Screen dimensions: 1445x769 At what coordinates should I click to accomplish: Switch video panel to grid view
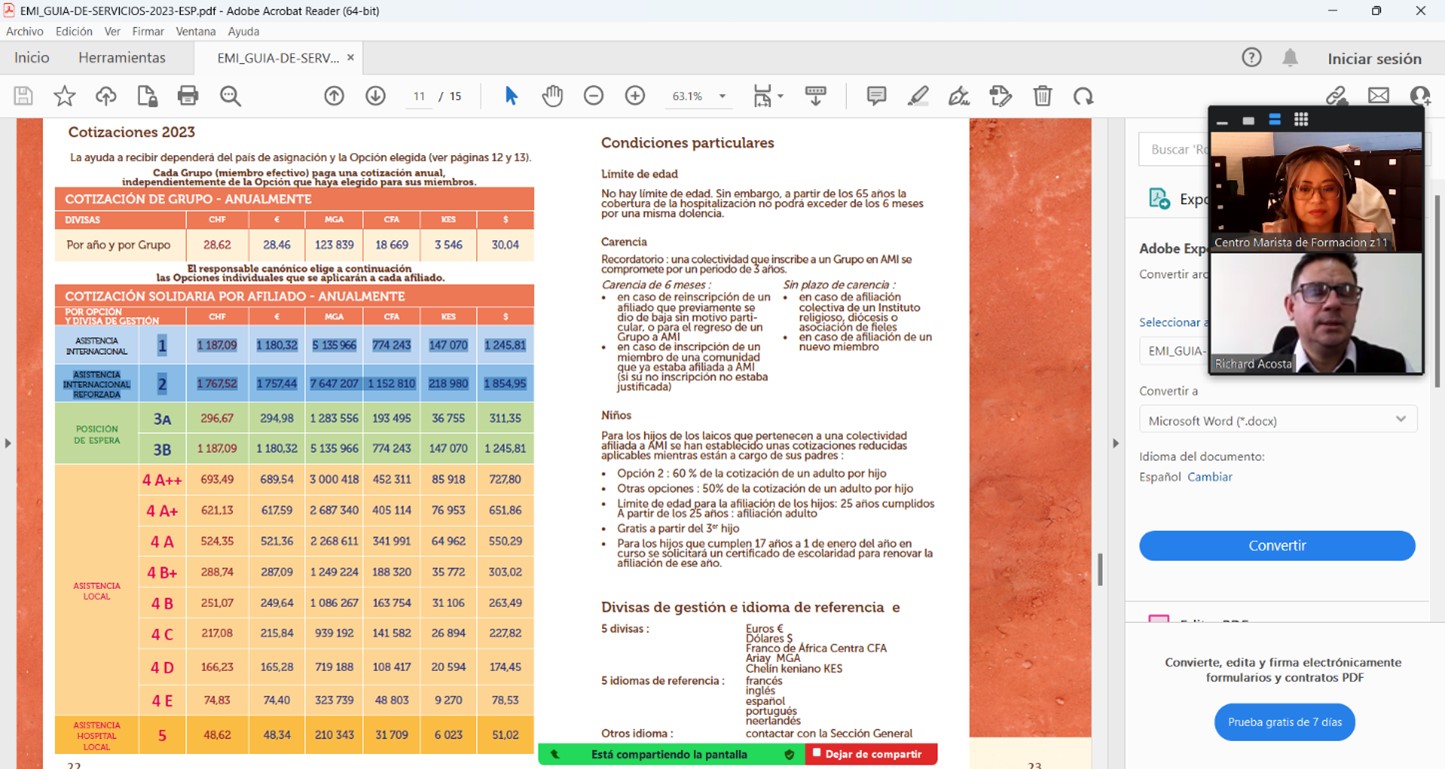[1301, 120]
